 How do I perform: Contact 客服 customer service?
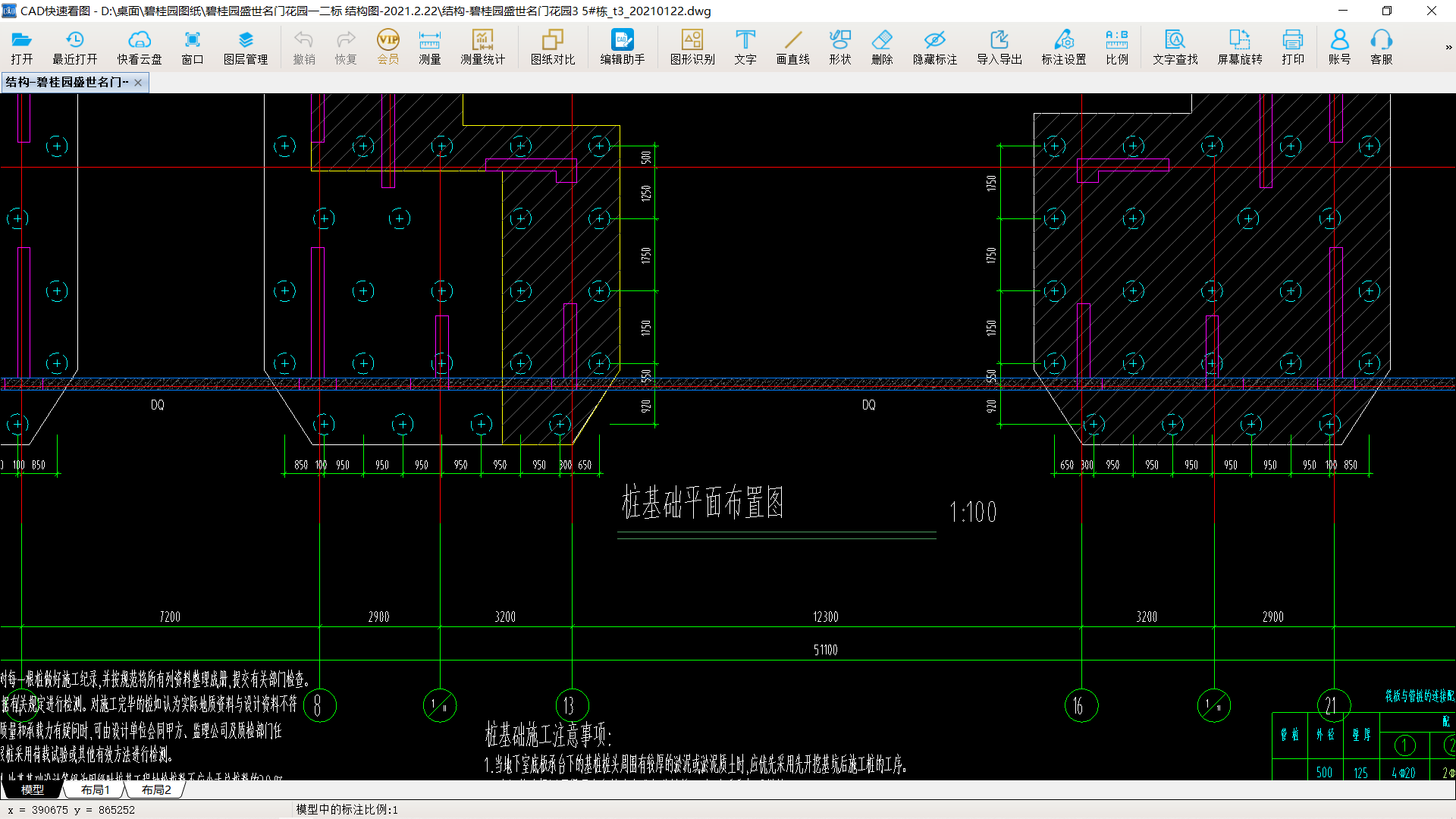[x=1382, y=47]
